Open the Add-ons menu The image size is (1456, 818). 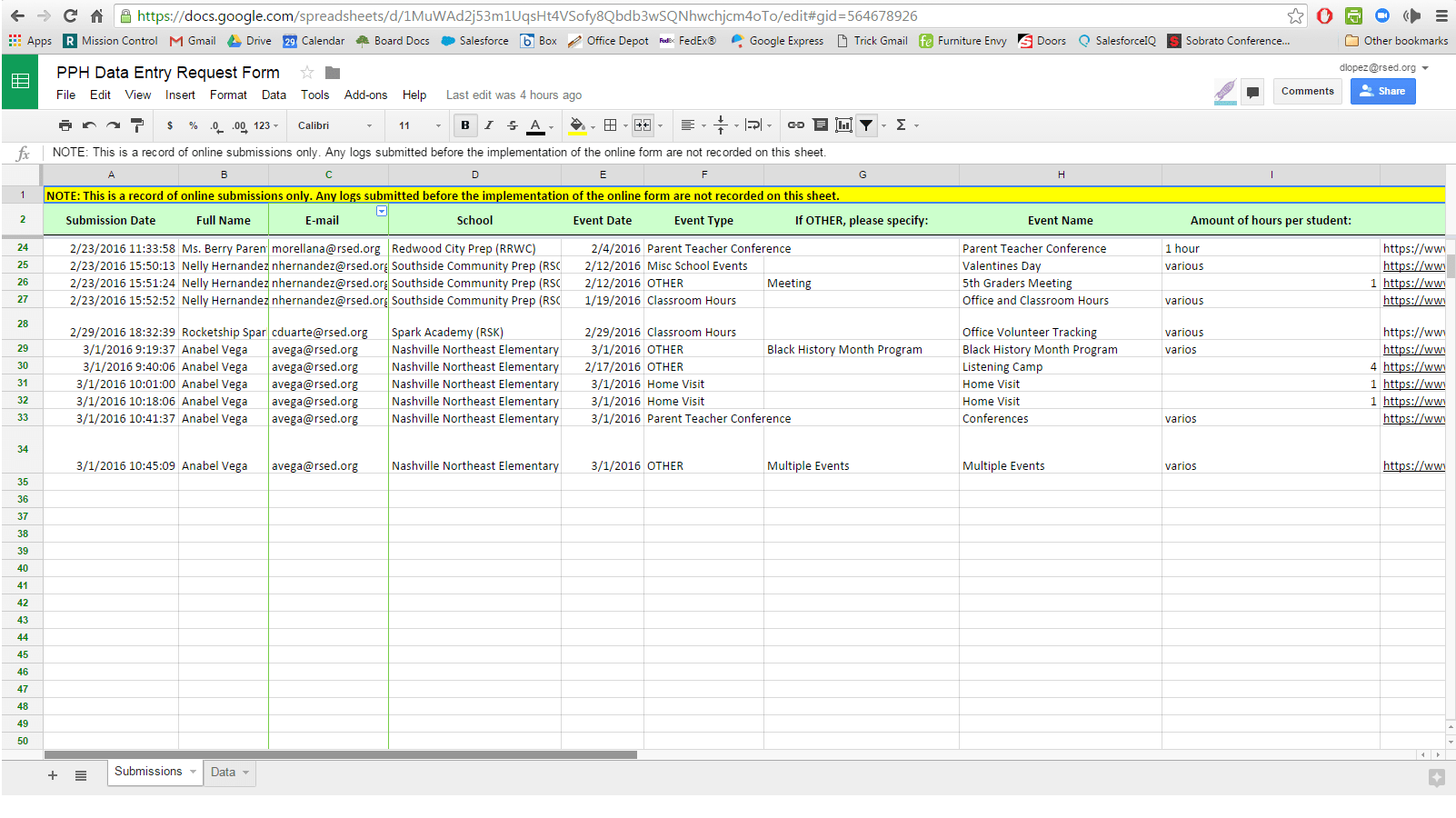365,95
